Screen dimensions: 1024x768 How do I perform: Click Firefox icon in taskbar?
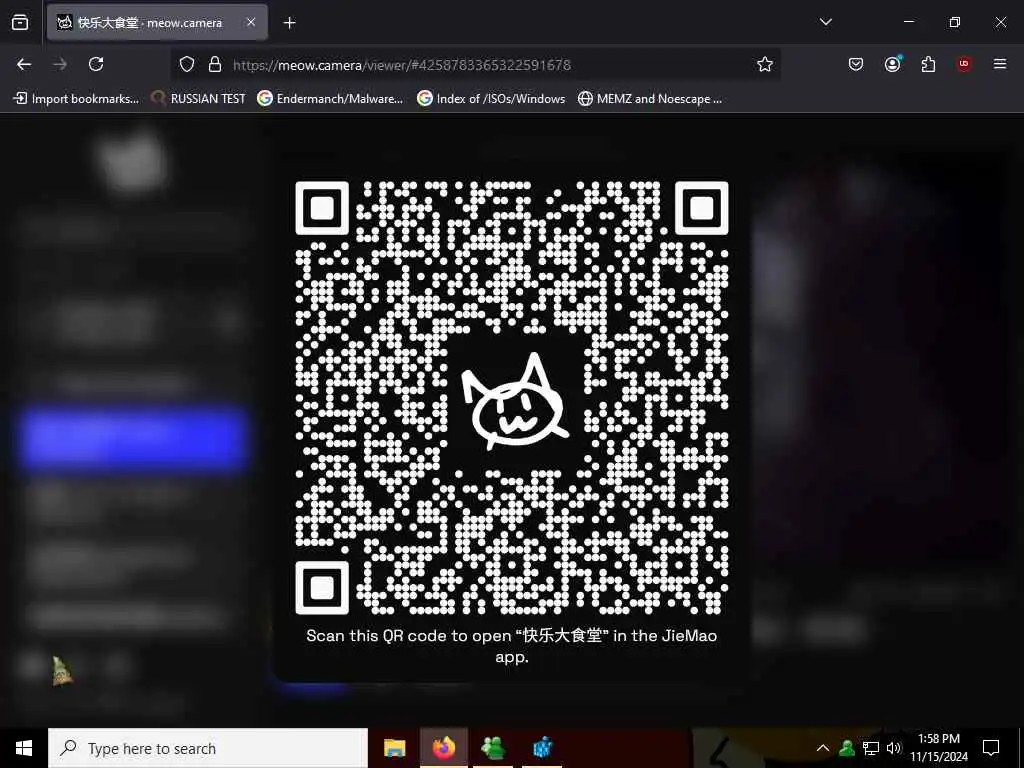click(x=444, y=748)
